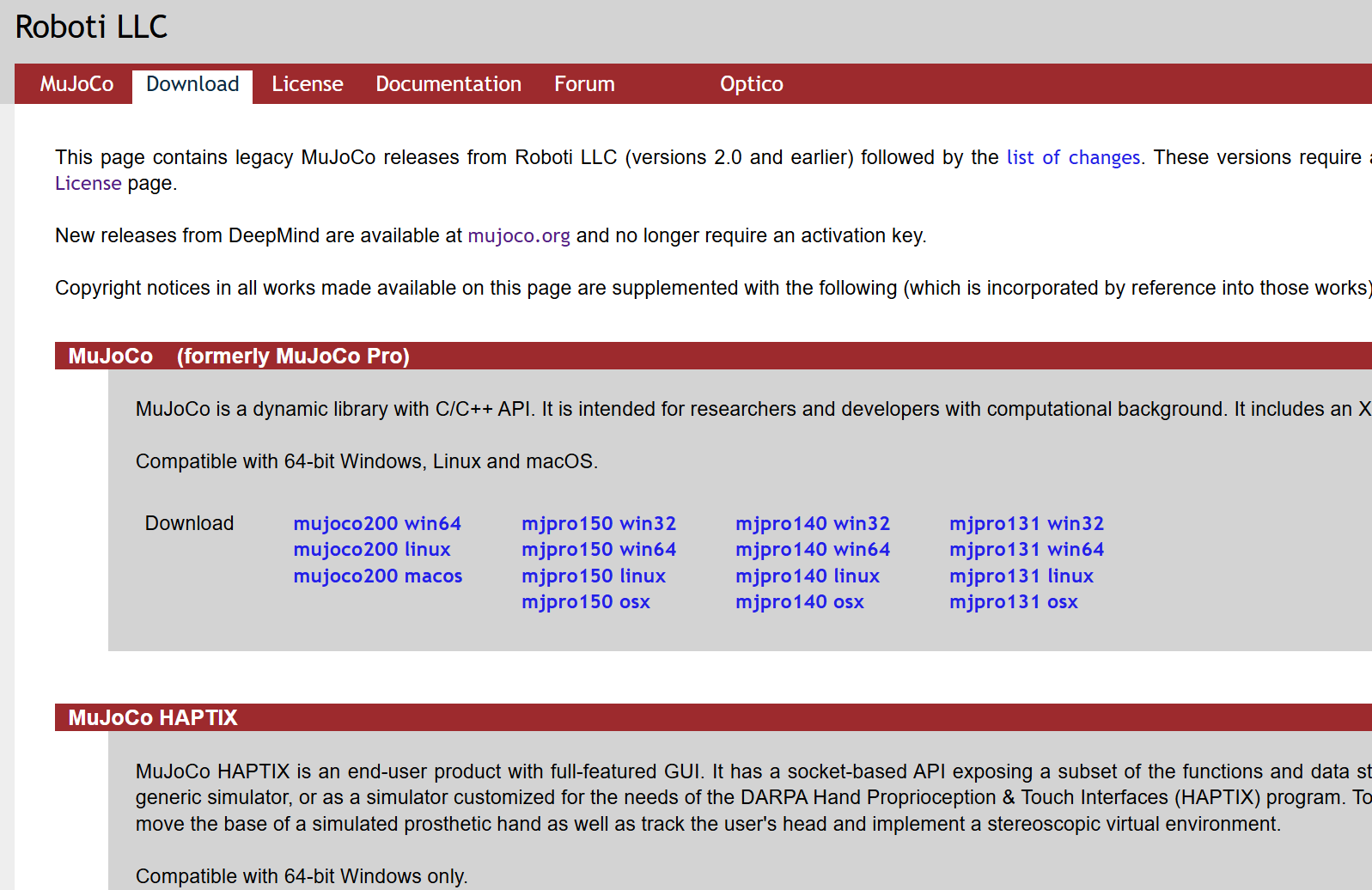1372x890 pixels.
Task: Open the Documentation tab
Action: [x=448, y=84]
